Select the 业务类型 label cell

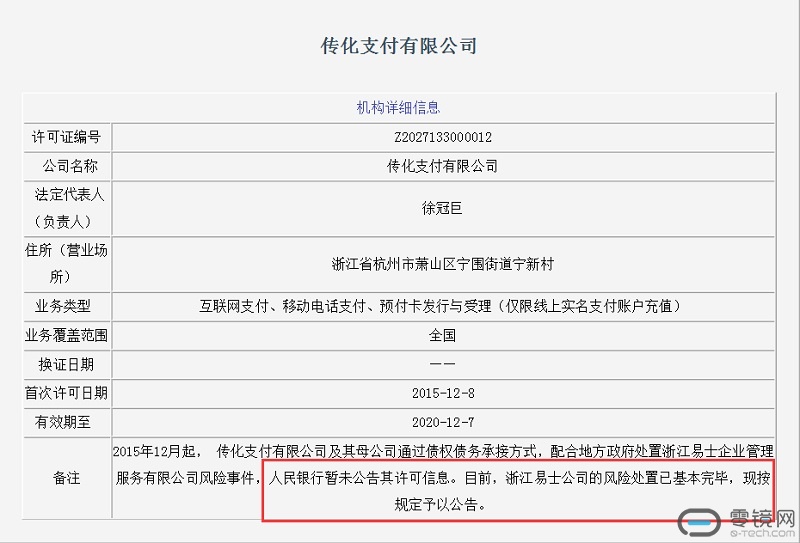(67, 306)
